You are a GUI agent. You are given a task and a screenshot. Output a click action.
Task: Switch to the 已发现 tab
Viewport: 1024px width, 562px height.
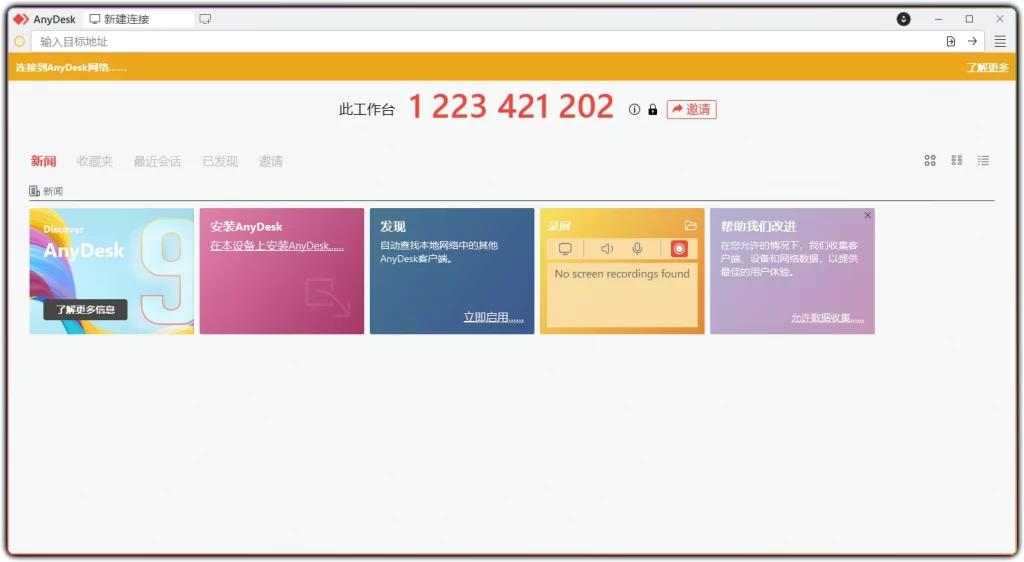pyautogui.click(x=220, y=161)
